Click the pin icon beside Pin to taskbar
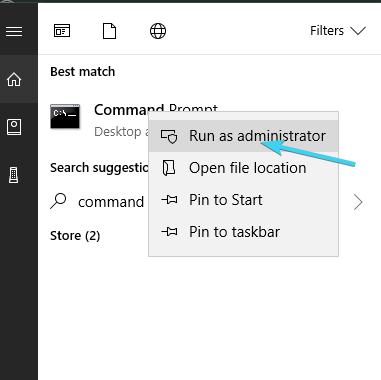Screen dimensions: 381x380 tap(169, 232)
